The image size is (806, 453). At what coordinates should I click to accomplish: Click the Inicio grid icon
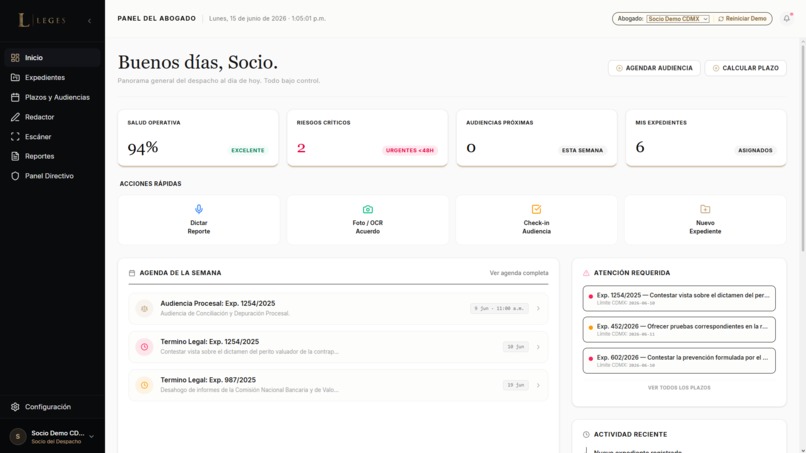15,58
